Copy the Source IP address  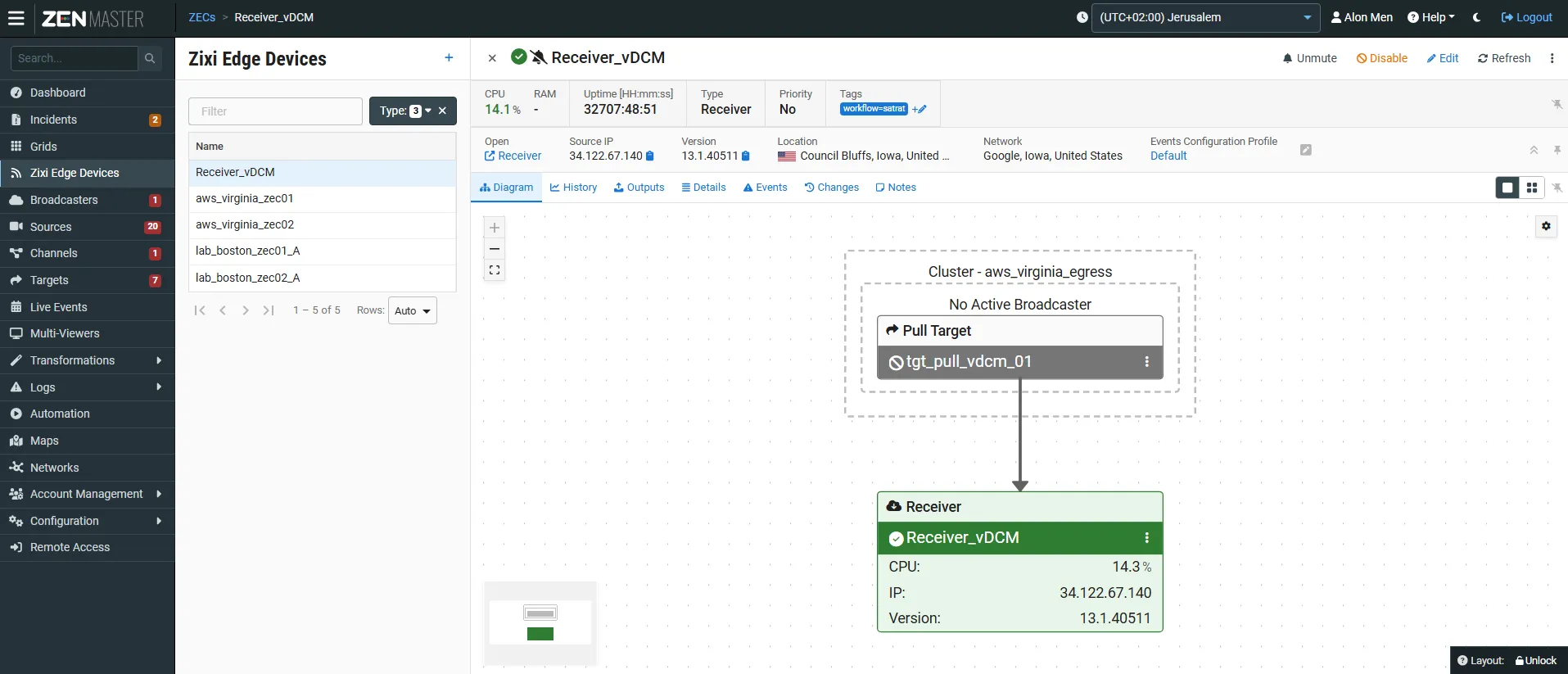[650, 156]
